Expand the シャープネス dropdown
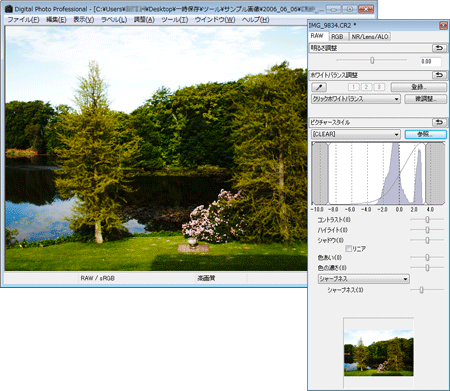Screen dimensions: 450x391 click(364, 279)
